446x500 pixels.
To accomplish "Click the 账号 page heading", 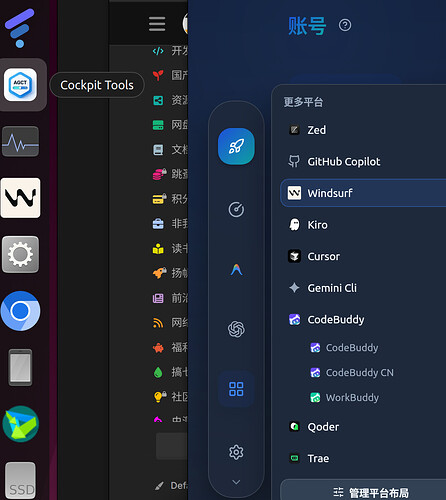I will point(307,26).
